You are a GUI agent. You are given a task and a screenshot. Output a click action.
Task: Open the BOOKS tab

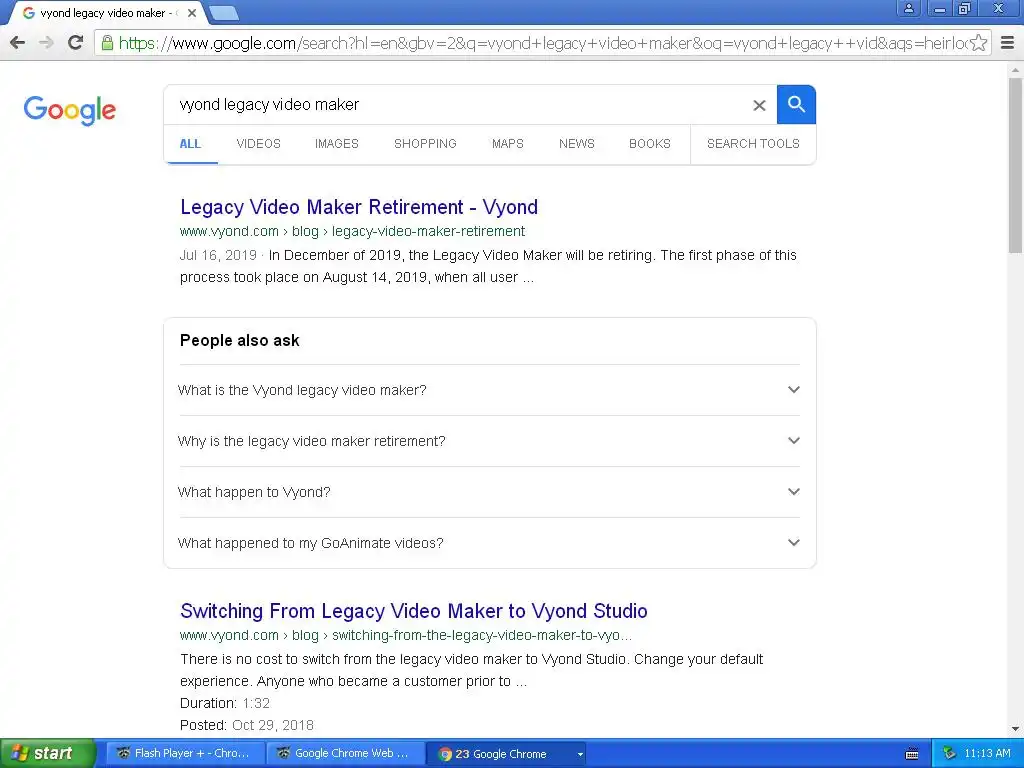pyautogui.click(x=650, y=144)
